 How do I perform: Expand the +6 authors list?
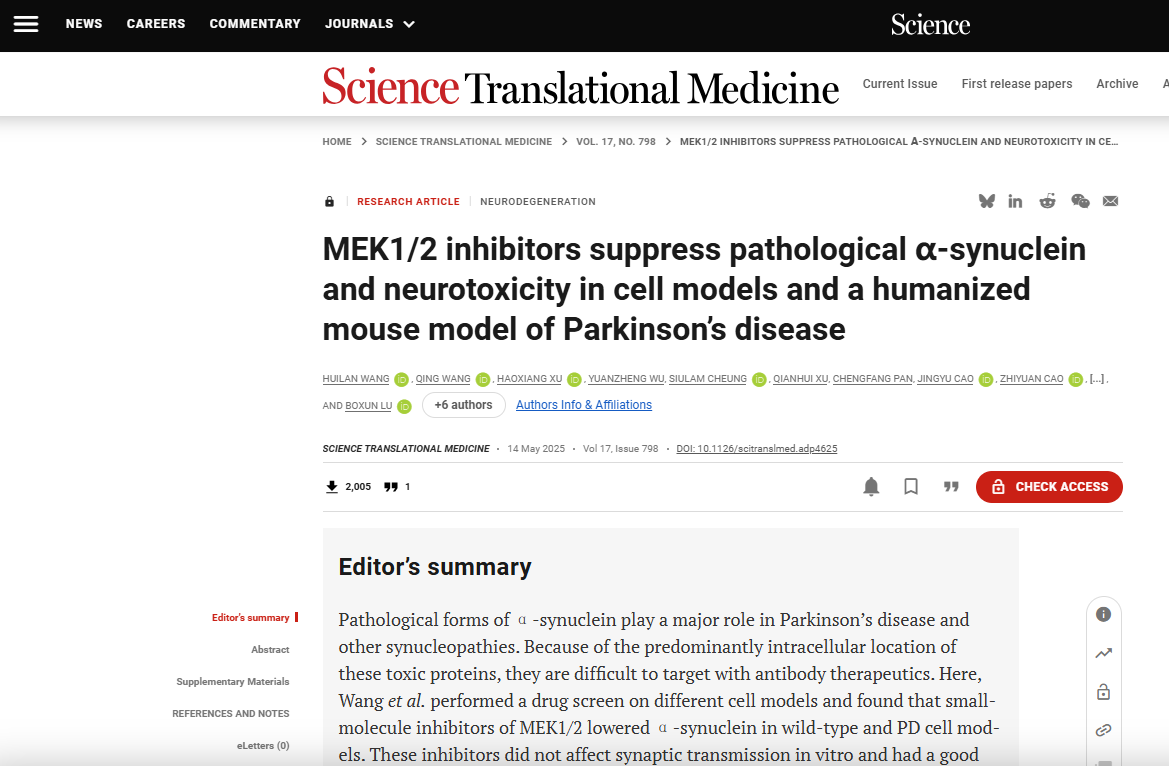pyautogui.click(x=463, y=405)
